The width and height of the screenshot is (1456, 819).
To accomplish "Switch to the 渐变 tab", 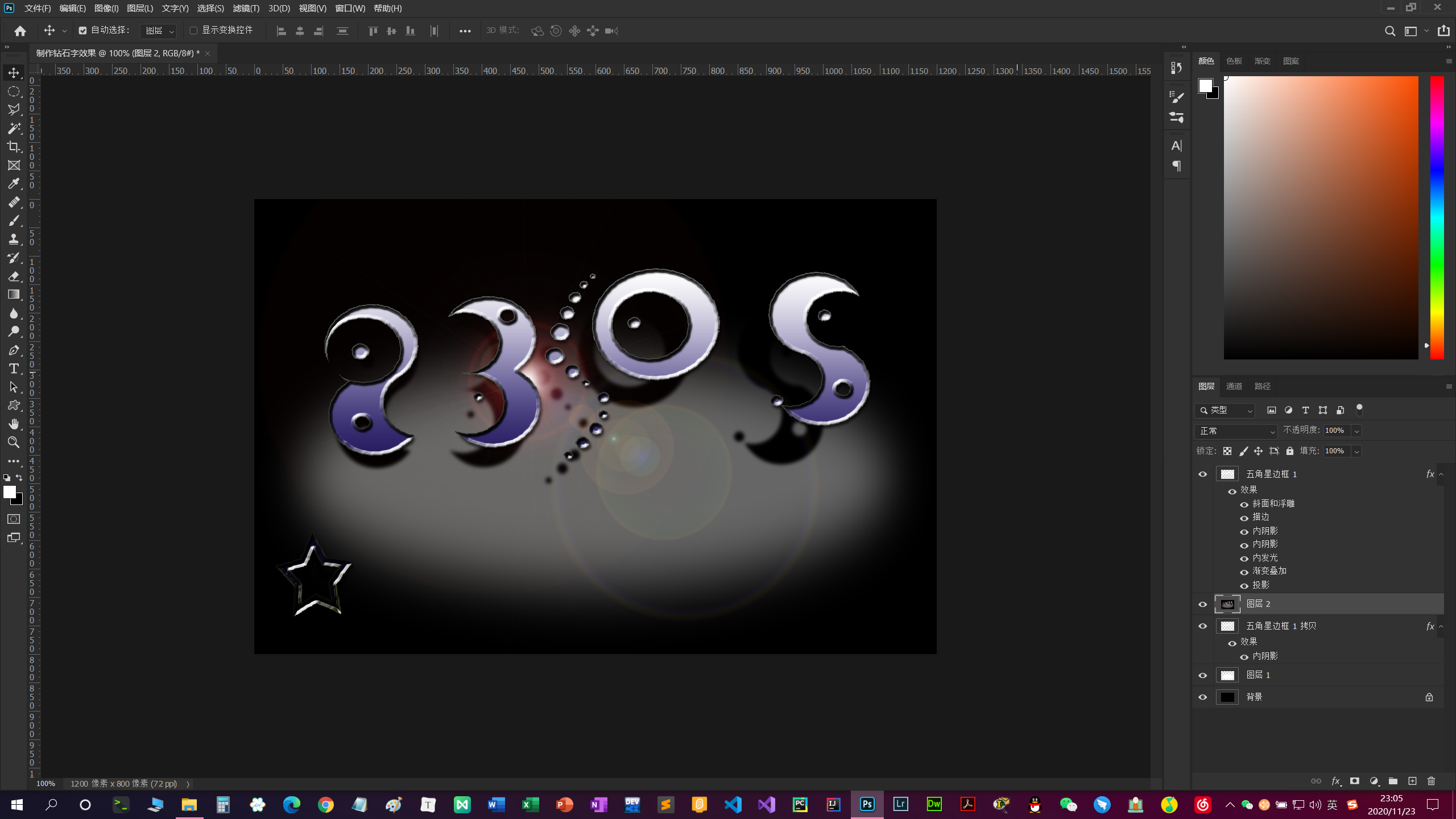I will click(x=1262, y=61).
